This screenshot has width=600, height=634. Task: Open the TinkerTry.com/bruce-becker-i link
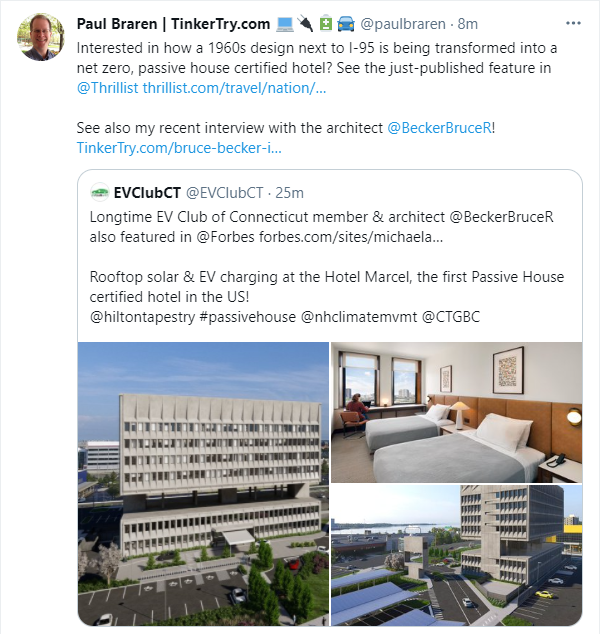point(179,148)
